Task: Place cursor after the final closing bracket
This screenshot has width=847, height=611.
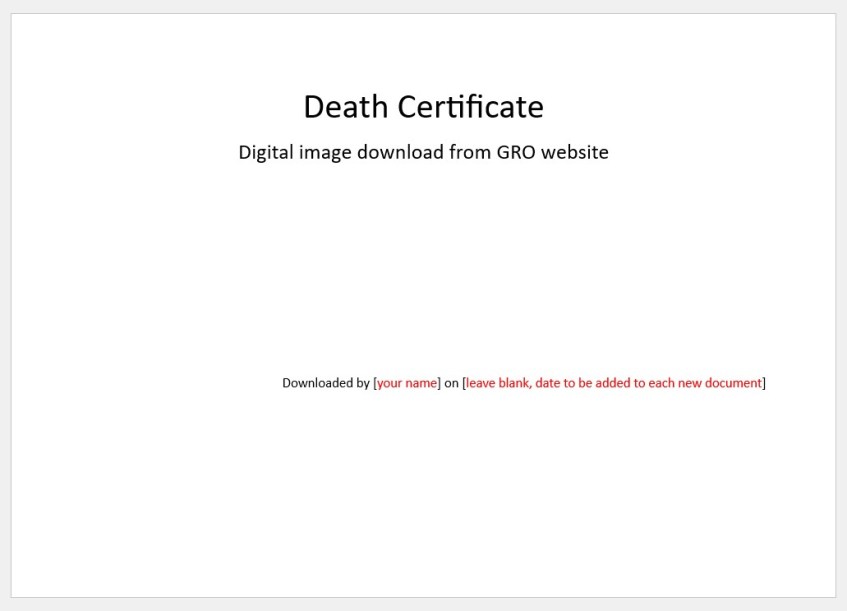Action: 767,383
